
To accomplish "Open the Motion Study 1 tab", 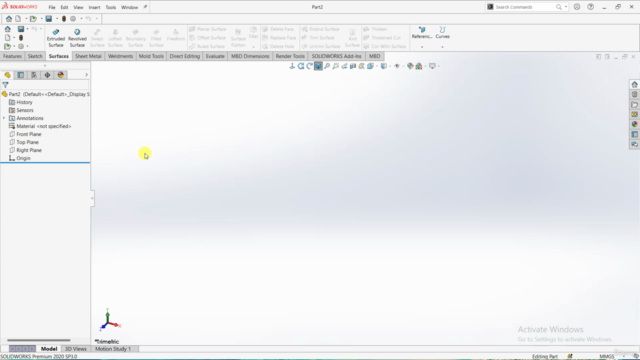I will 113,349.
